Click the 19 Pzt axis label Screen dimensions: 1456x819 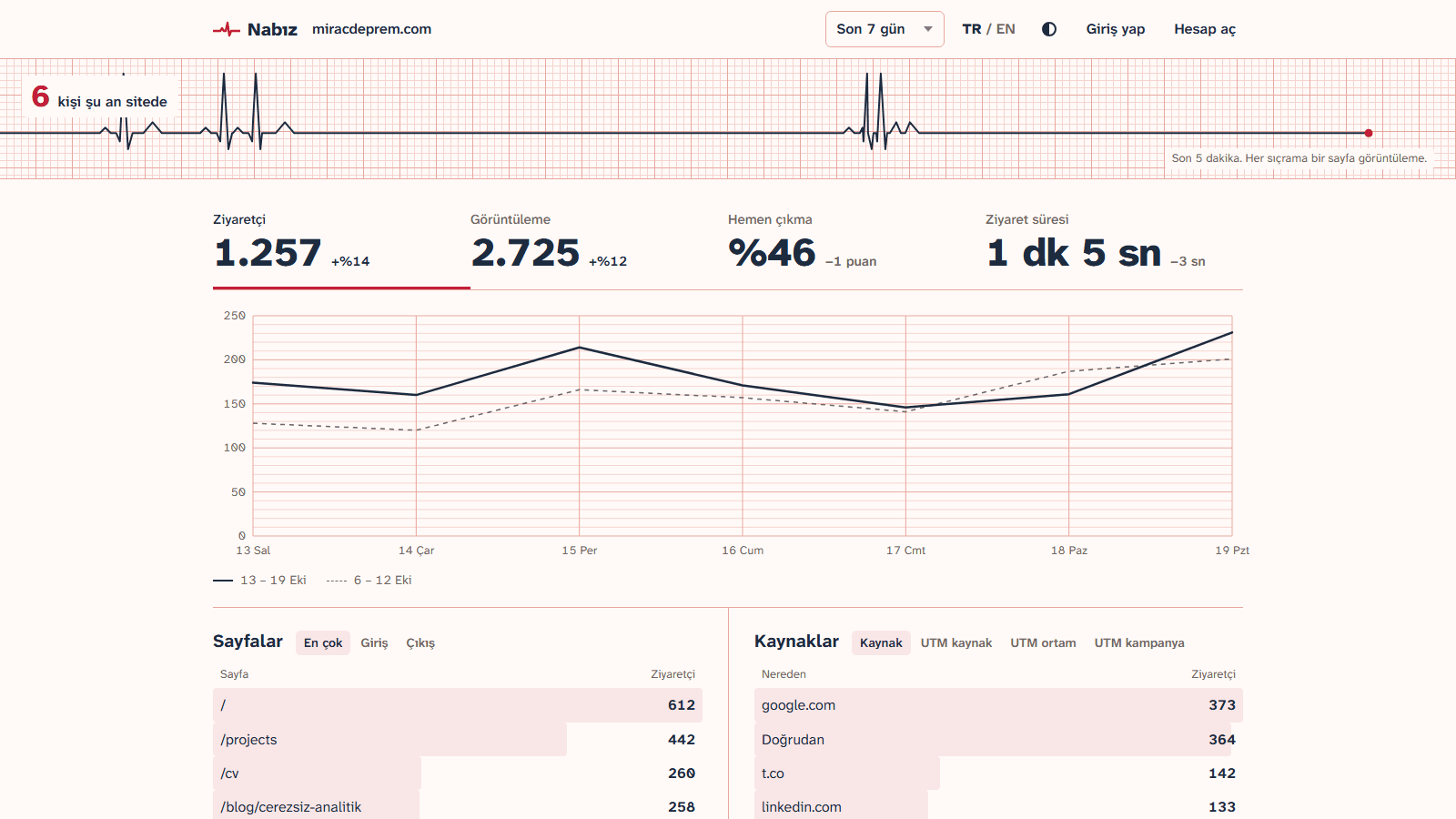point(1232,551)
